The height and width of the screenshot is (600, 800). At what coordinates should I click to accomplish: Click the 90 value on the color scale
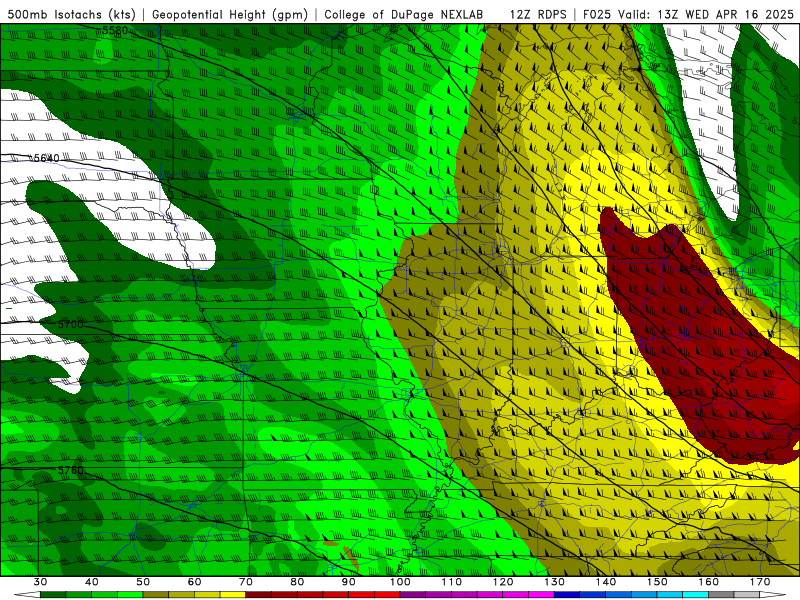tap(349, 582)
